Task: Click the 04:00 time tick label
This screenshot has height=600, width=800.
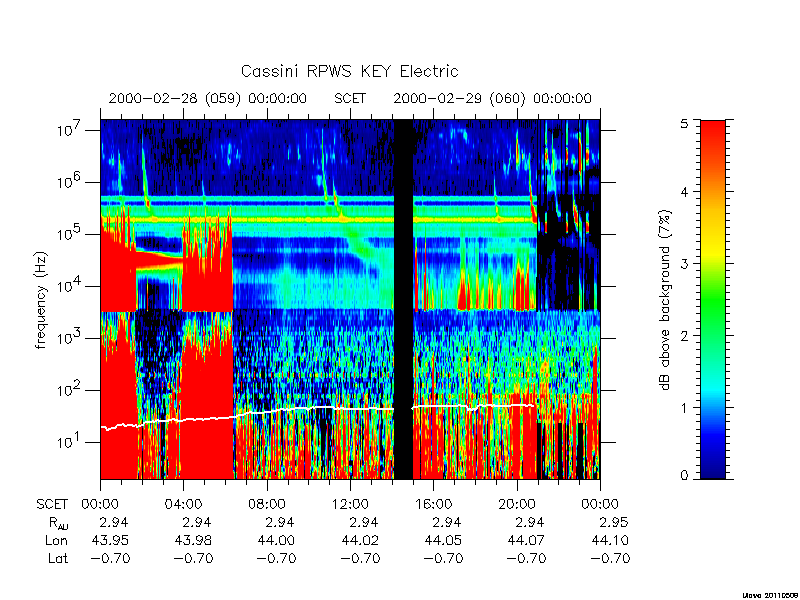Action: click(x=183, y=504)
